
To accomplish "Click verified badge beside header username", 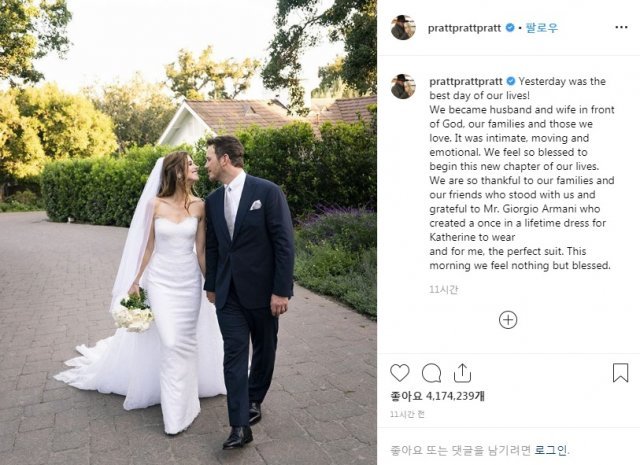I will click(510, 28).
